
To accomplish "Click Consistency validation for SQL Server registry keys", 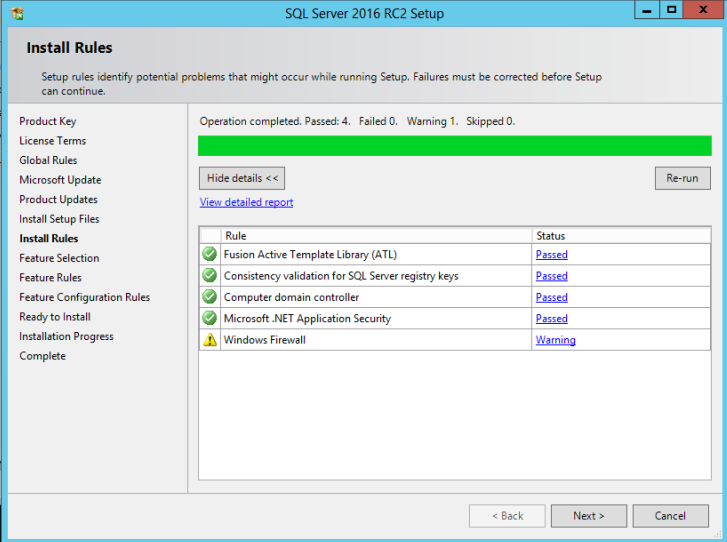I will [x=341, y=276].
